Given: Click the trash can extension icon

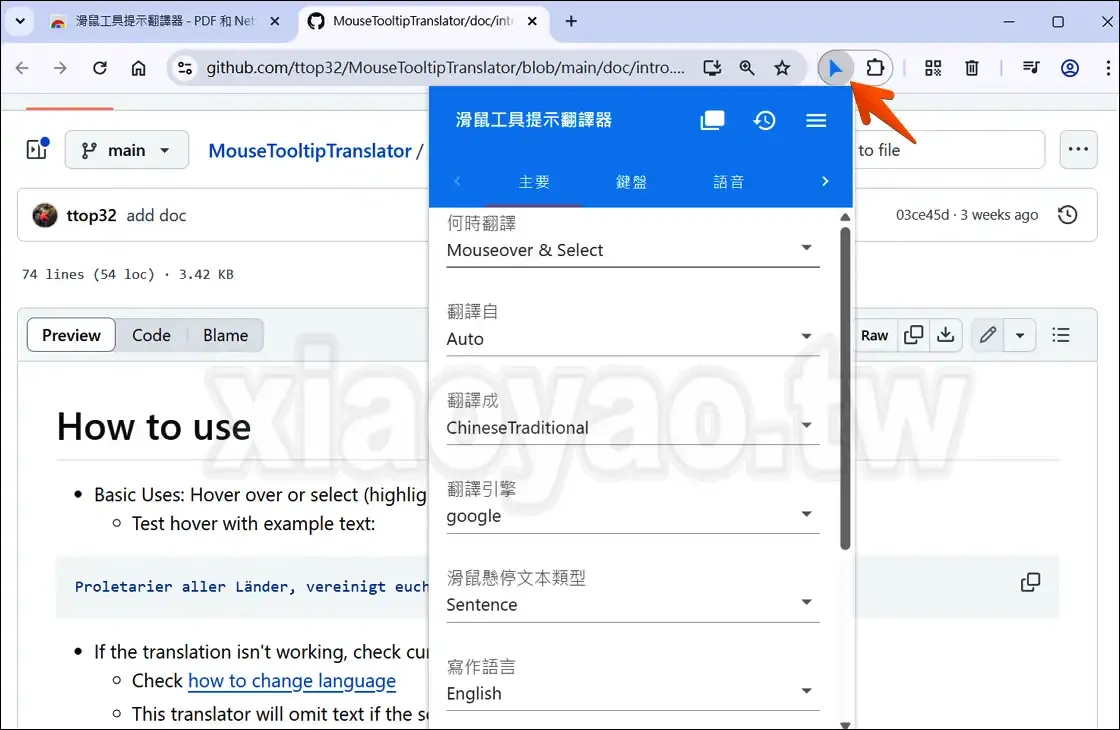Looking at the screenshot, I should click(971, 68).
